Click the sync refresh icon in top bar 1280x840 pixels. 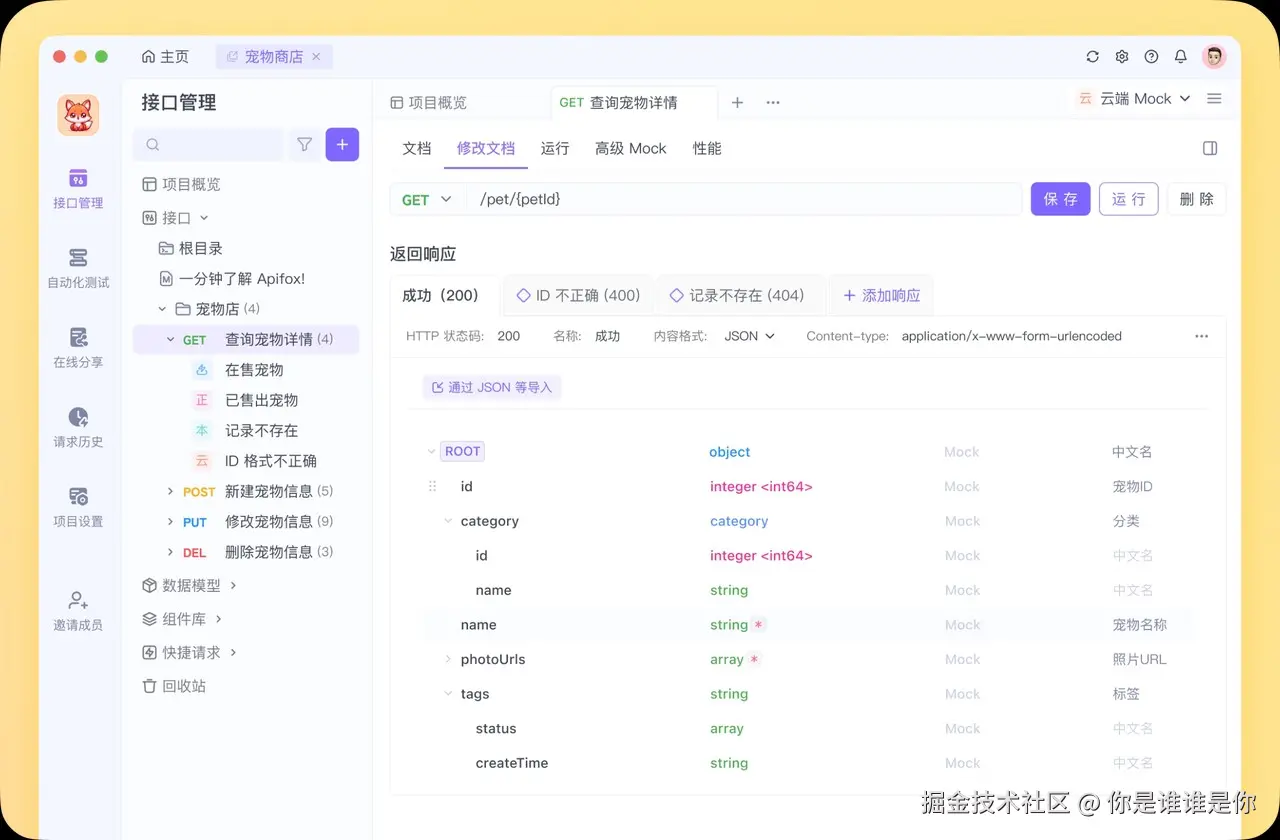pos(1092,56)
